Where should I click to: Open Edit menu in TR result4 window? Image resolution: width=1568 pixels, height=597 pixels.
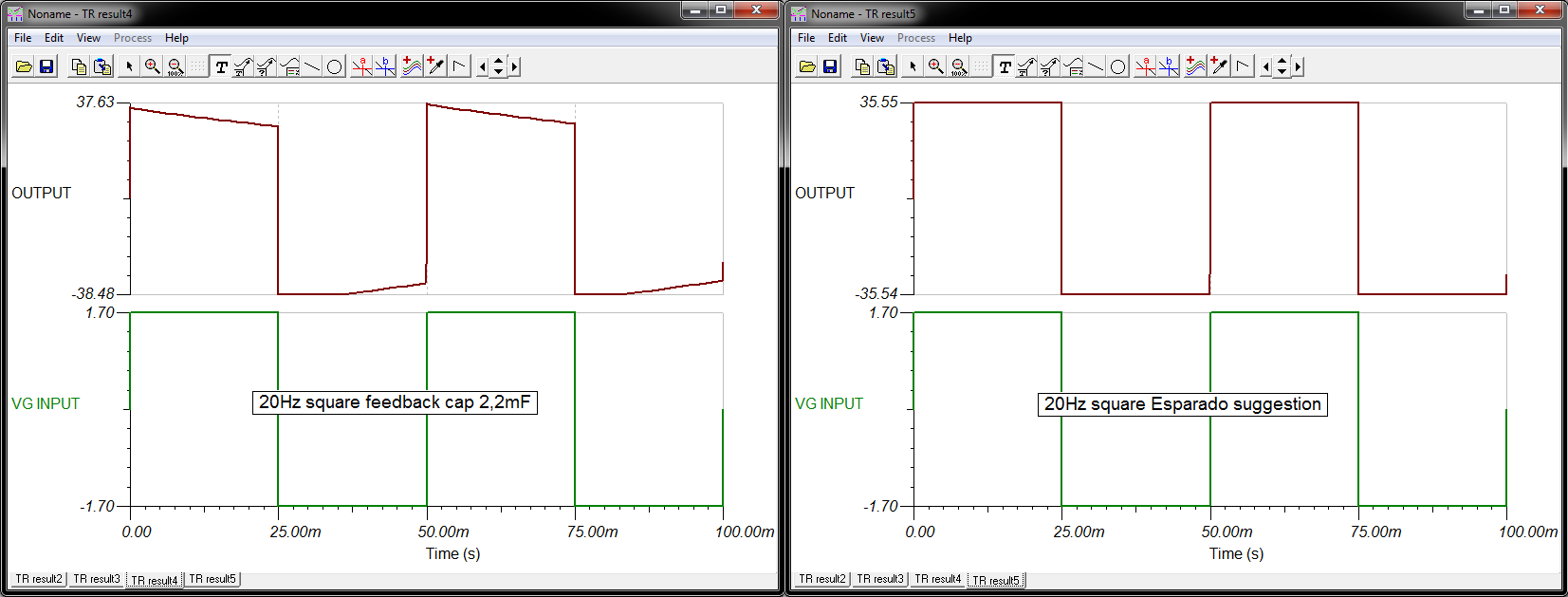click(x=54, y=38)
